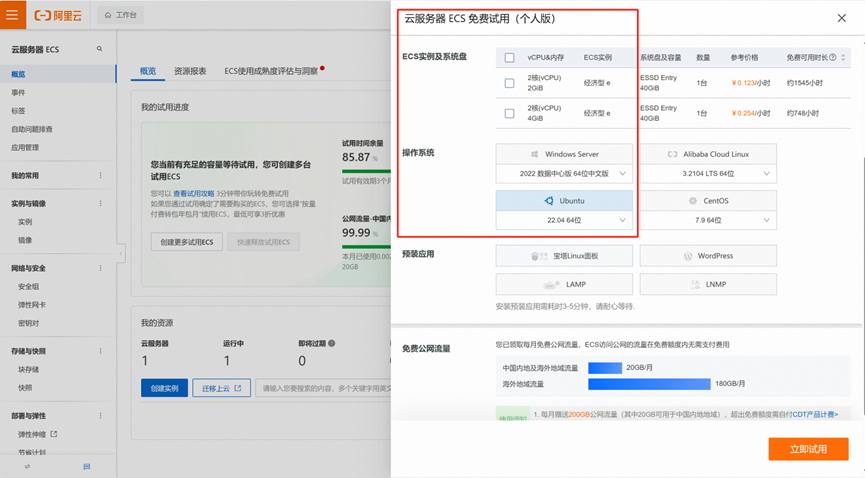Image resolution: width=865 pixels, height=478 pixels.
Task: Close the ECS free trial panel
Action: coord(841,18)
